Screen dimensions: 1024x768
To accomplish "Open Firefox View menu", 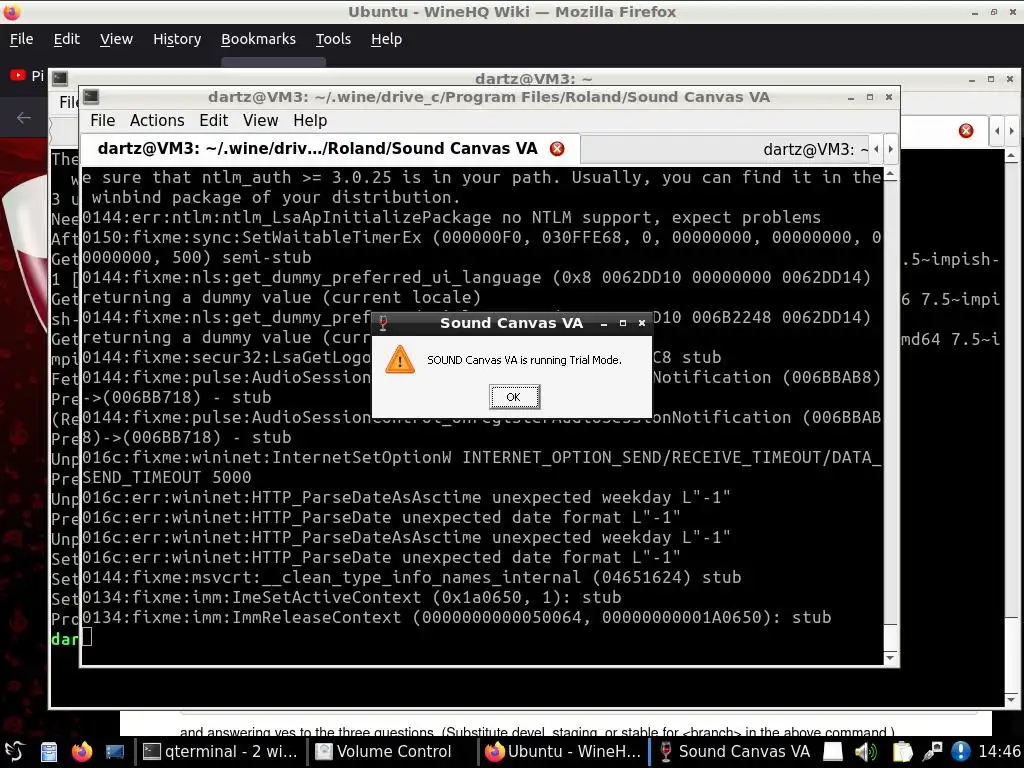I will [x=116, y=39].
